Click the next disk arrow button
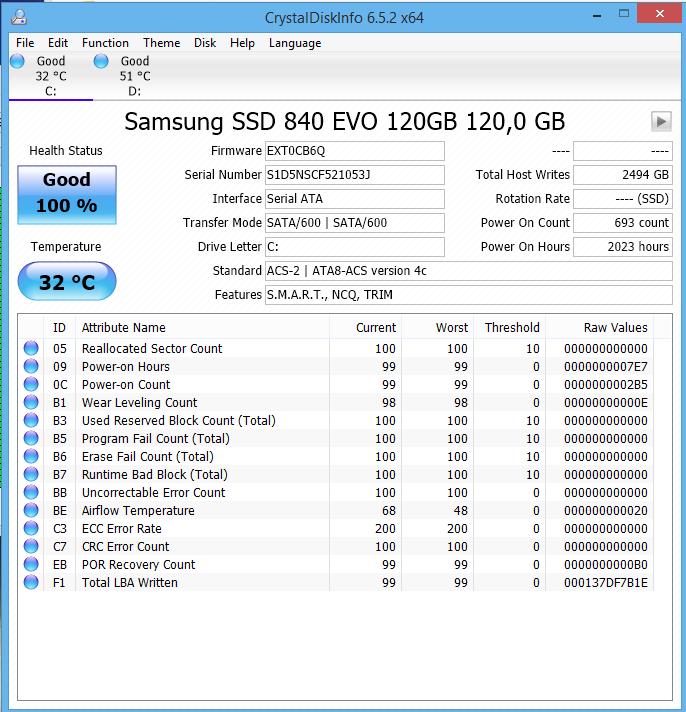This screenshot has height=712, width=686. (661, 121)
